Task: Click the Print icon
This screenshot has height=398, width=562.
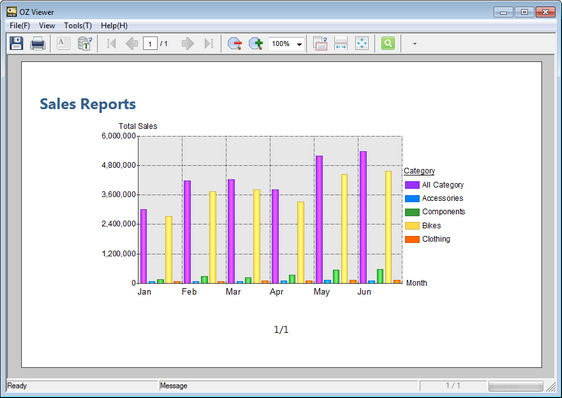Action: (38, 43)
